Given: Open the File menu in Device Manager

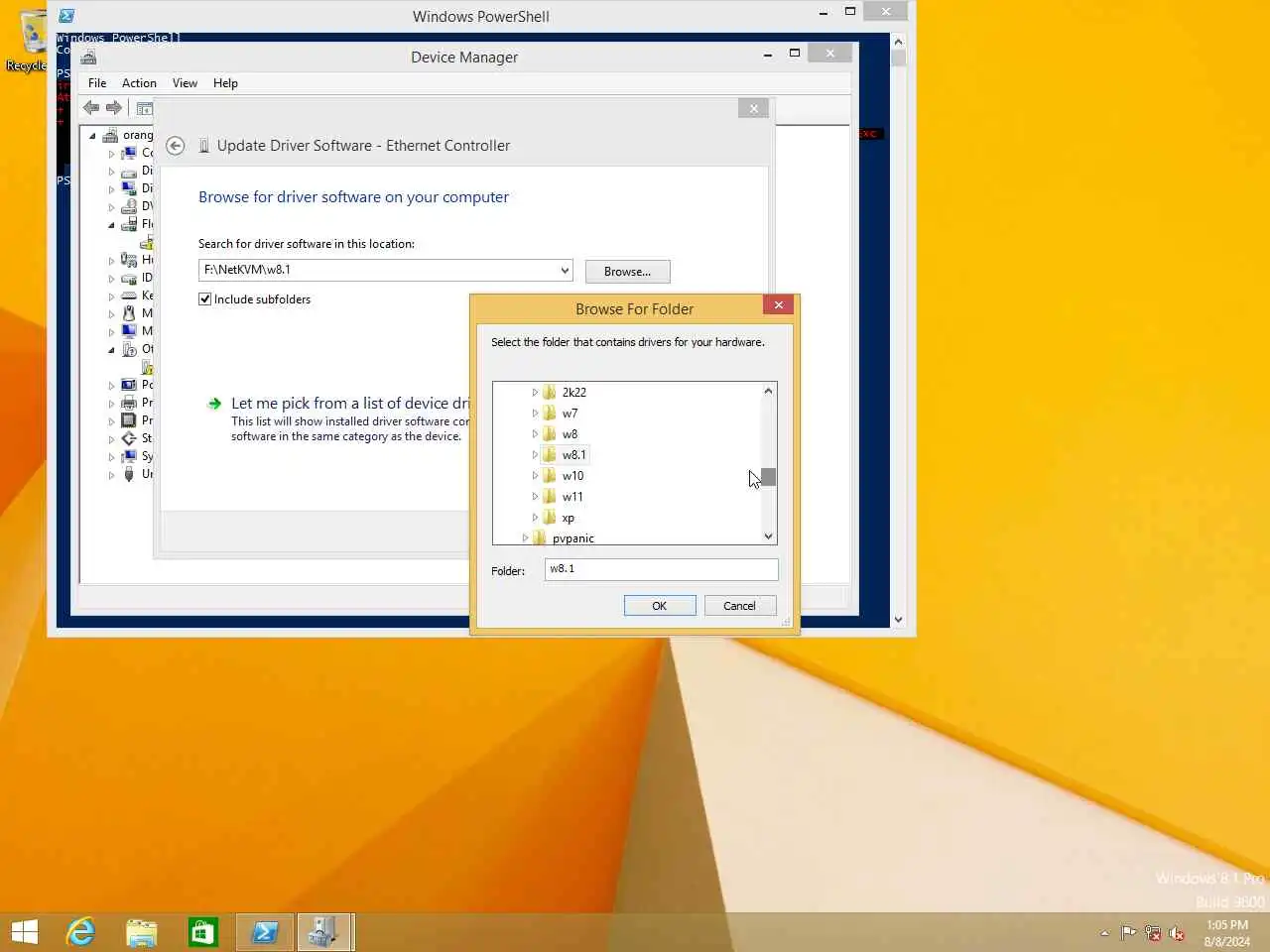Looking at the screenshot, I should [97, 83].
